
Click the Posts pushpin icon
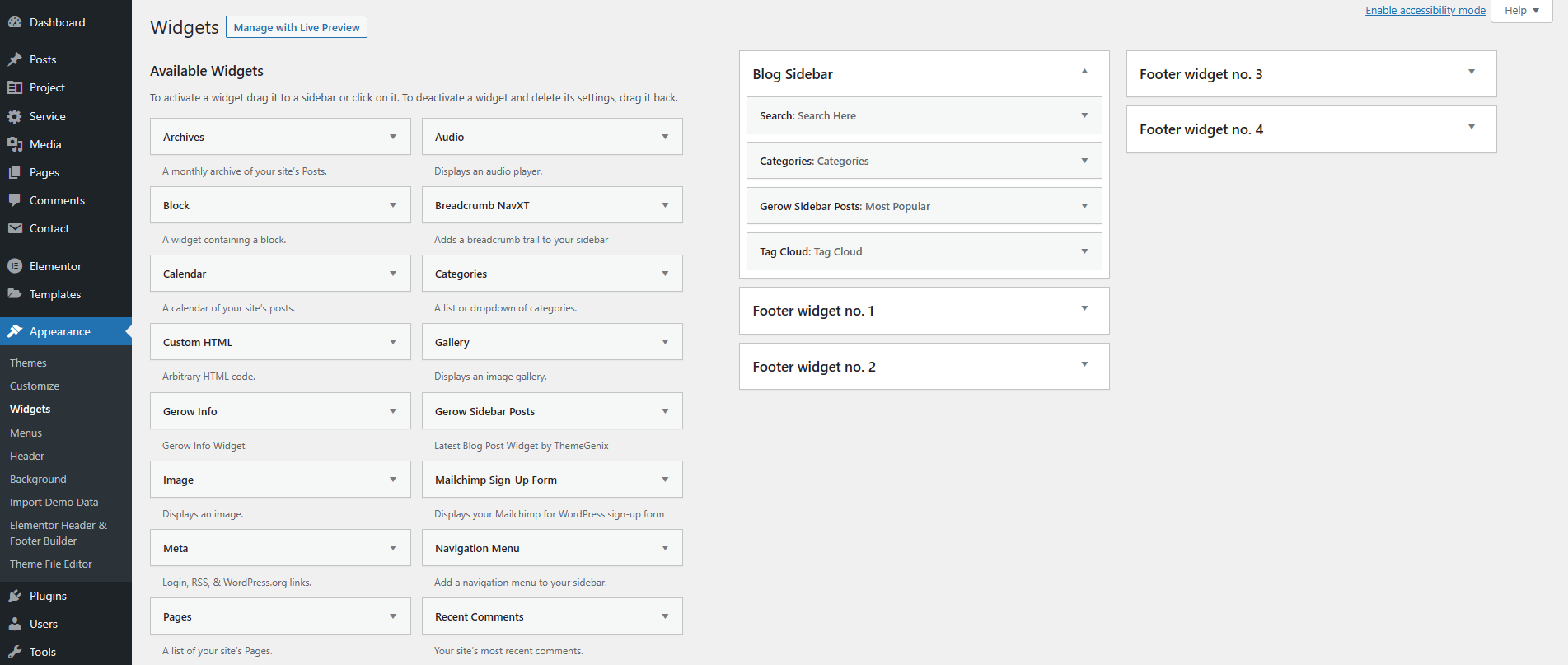pos(15,59)
